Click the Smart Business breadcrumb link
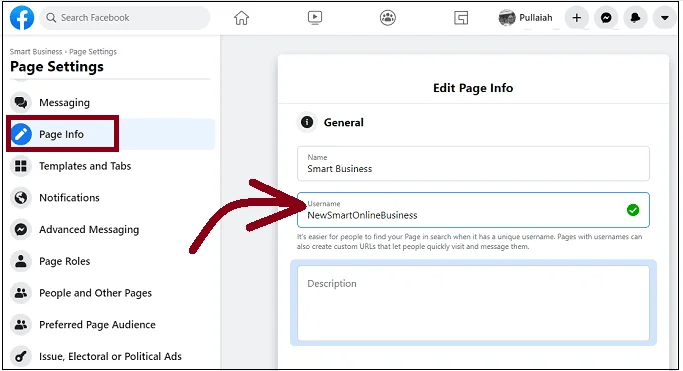 click(x=36, y=51)
